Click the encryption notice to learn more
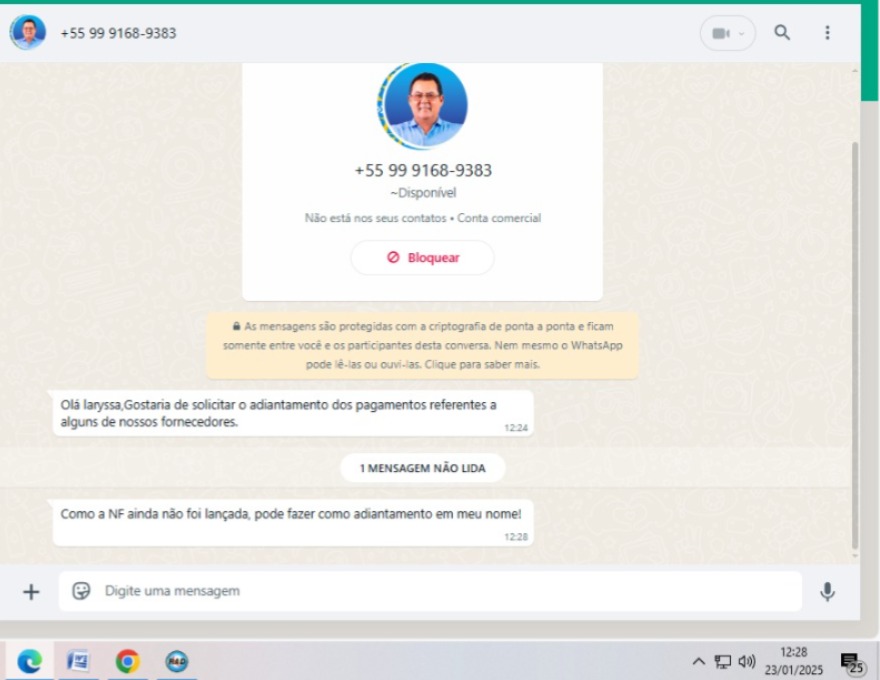 [422, 345]
